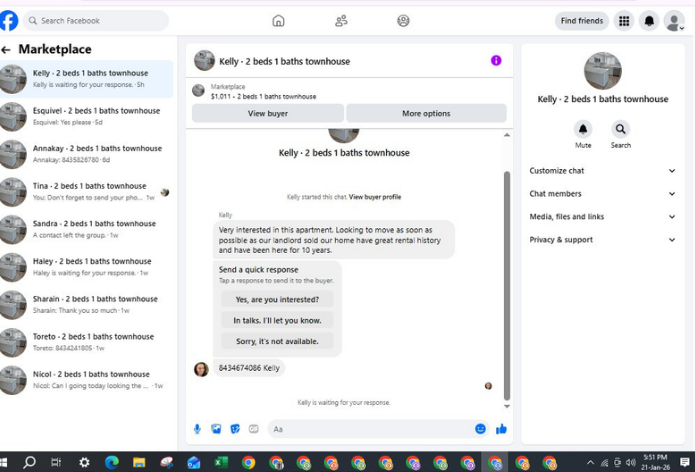Expand Media, files and links section
This screenshot has width=695, height=472.
click(602, 217)
